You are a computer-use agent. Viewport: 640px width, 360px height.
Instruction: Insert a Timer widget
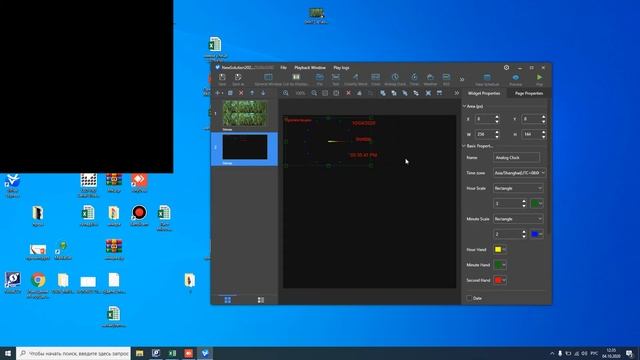[x=414, y=79]
